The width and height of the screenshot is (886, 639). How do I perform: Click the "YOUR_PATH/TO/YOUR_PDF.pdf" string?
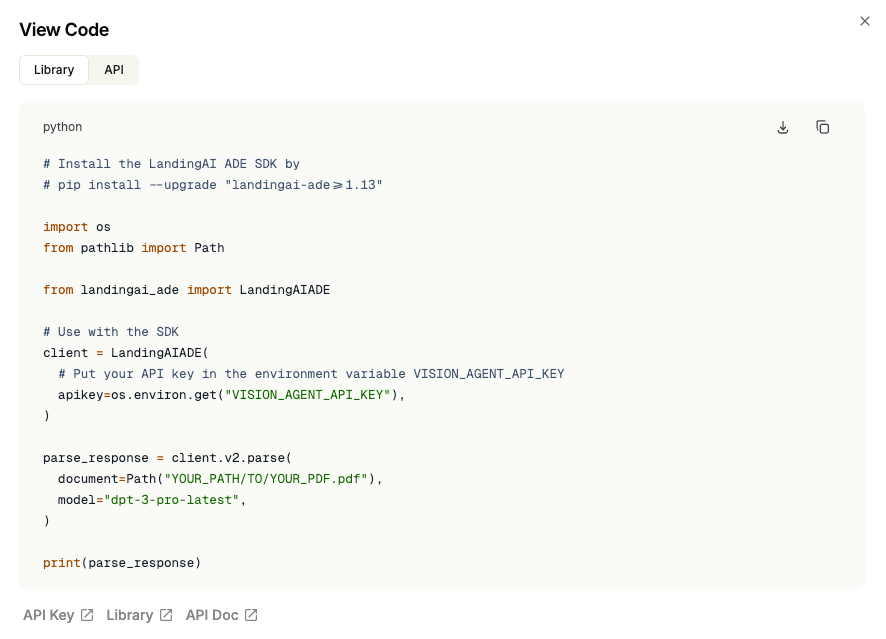click(266, 479)
